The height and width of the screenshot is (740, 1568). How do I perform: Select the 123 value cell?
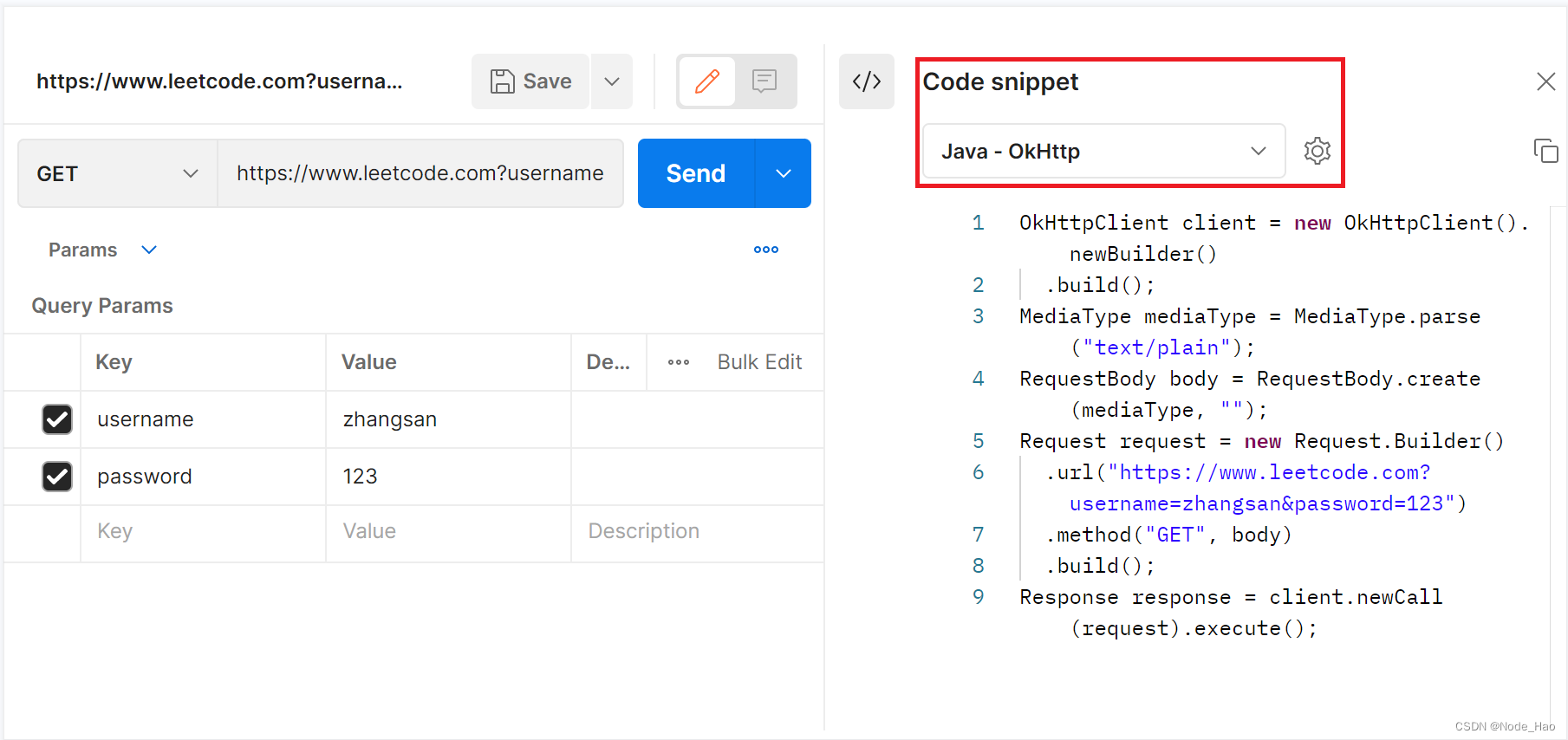click(448, 477)
